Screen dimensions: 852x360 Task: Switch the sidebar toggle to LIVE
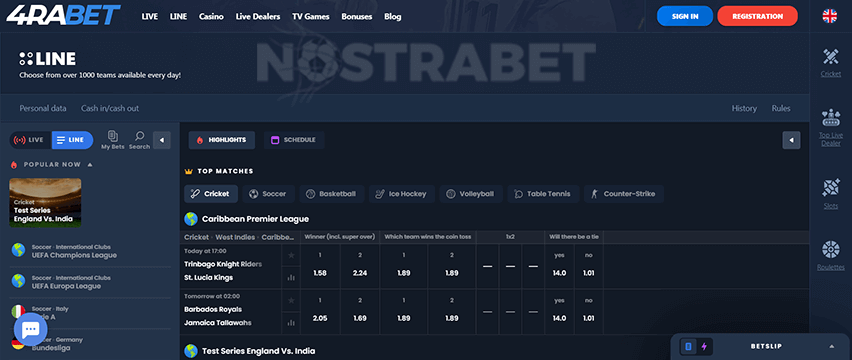click(x=30, y=140)
